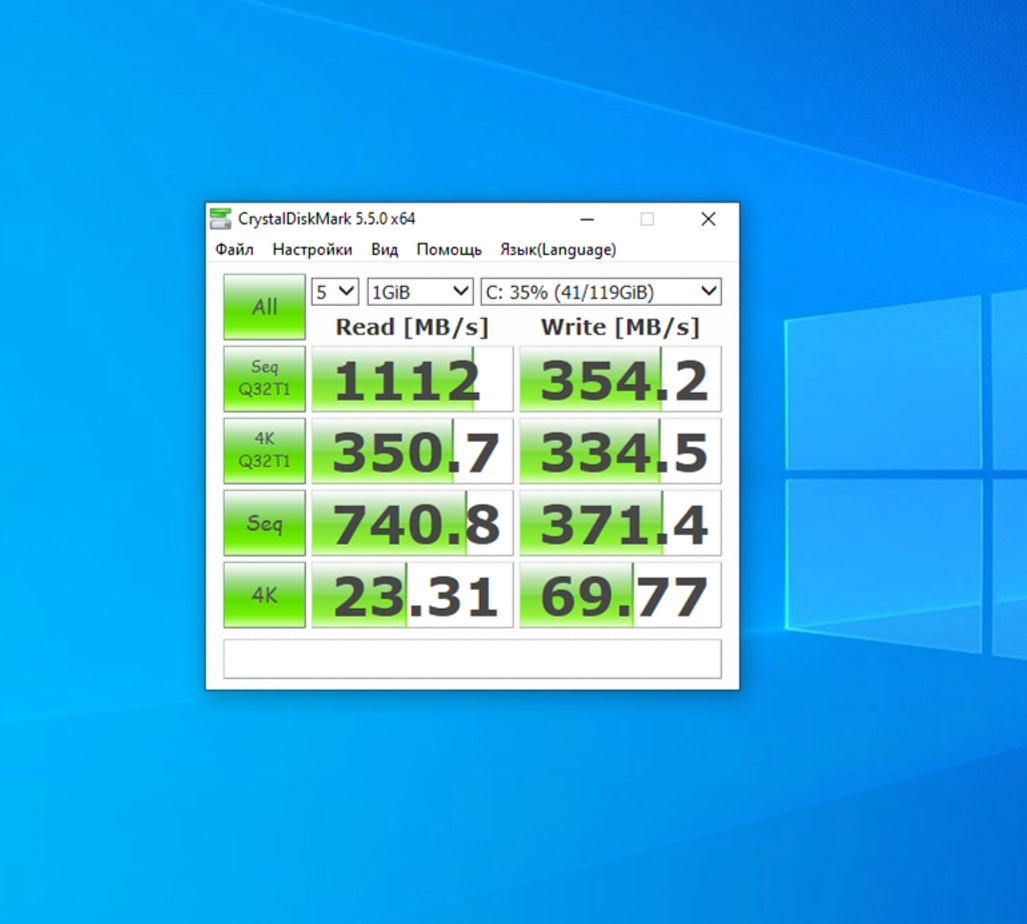The image size is (1027, 924).
Task: Click the 4K Q32T1 write result 334.5
Action: pyautogui.click(x=620, y=451)
